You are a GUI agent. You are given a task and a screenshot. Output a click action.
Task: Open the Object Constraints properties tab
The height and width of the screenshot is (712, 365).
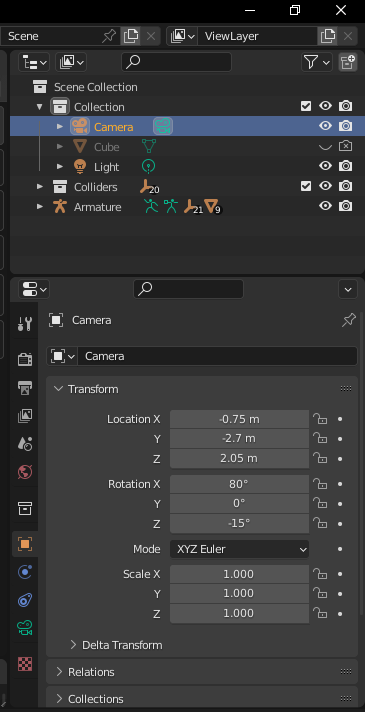(x=25, y=600)
